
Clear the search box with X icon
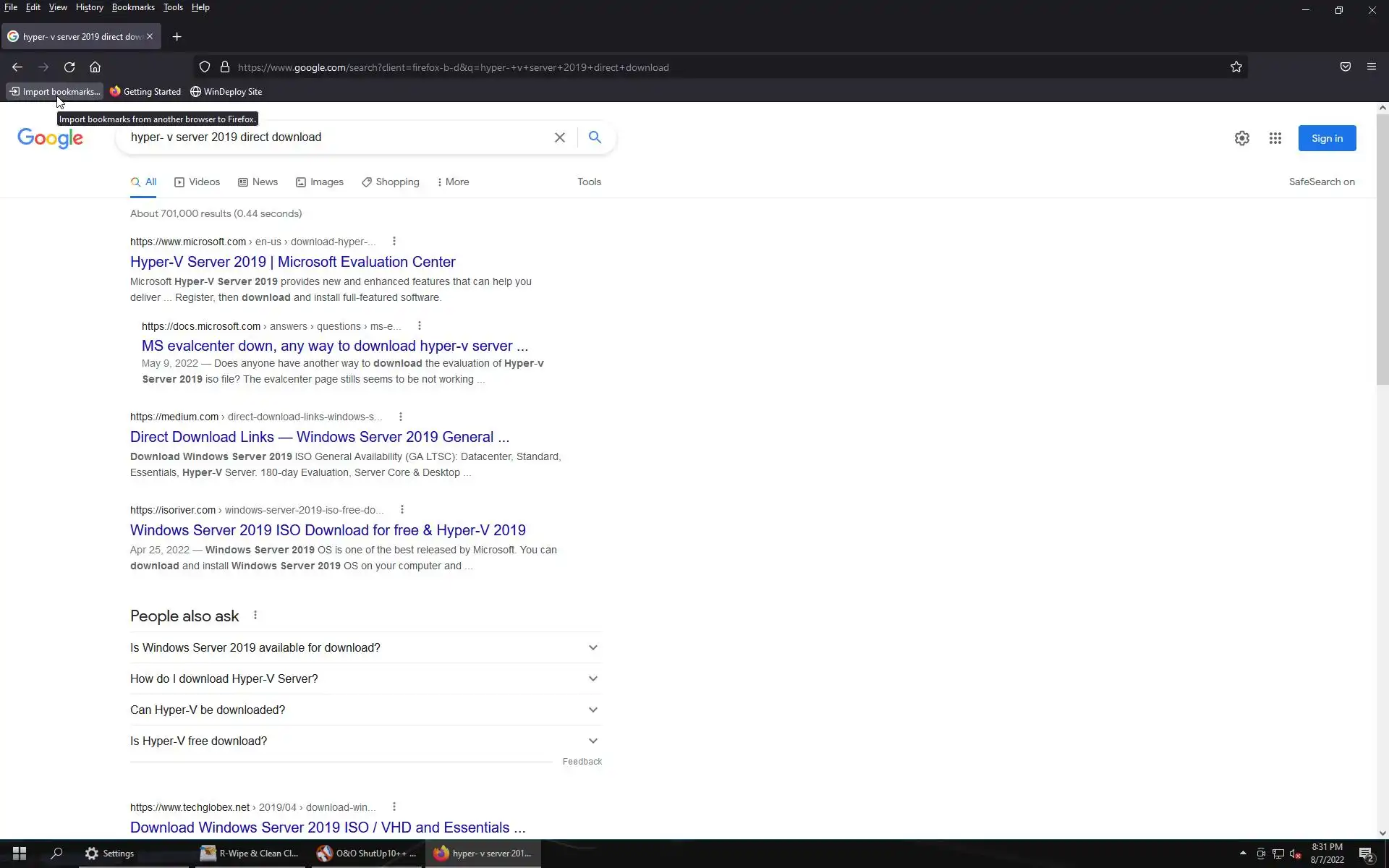coord(559,137)
